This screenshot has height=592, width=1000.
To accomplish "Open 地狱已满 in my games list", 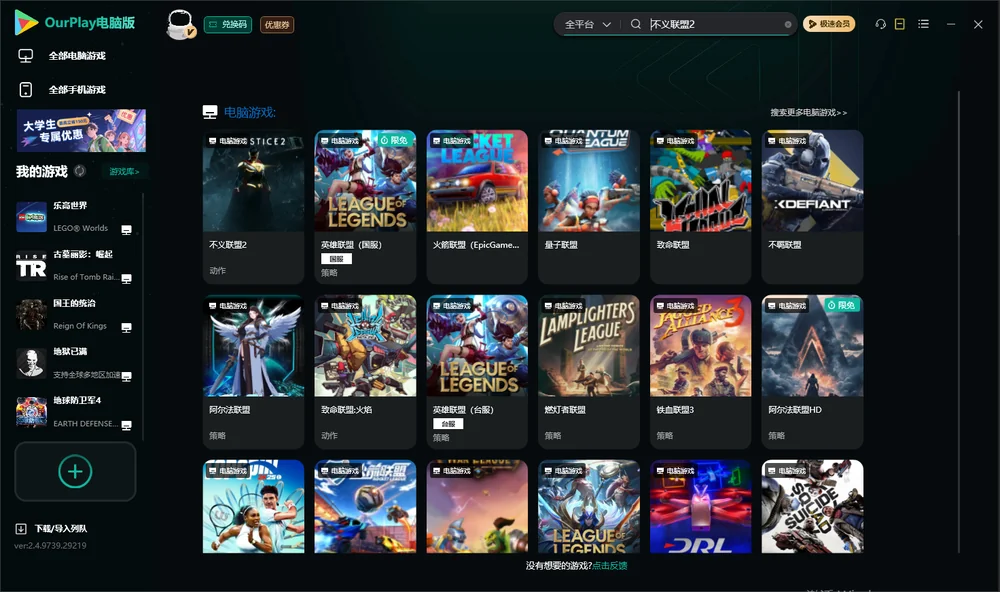I will 75,363.
